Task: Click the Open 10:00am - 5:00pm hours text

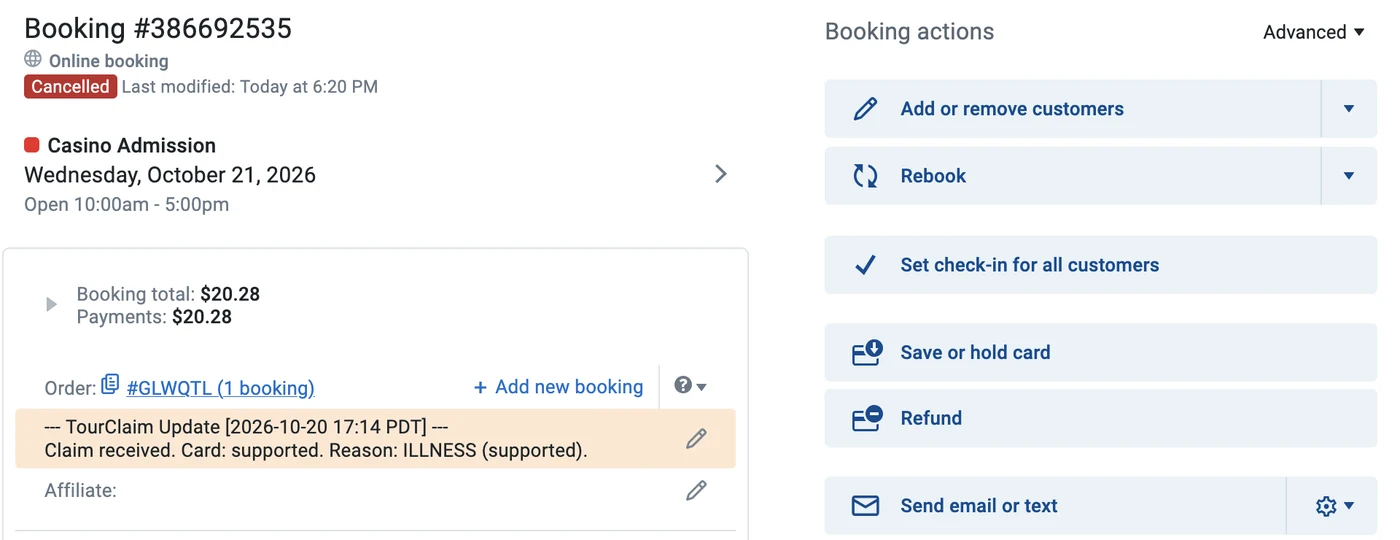Action: click(127, 205)
